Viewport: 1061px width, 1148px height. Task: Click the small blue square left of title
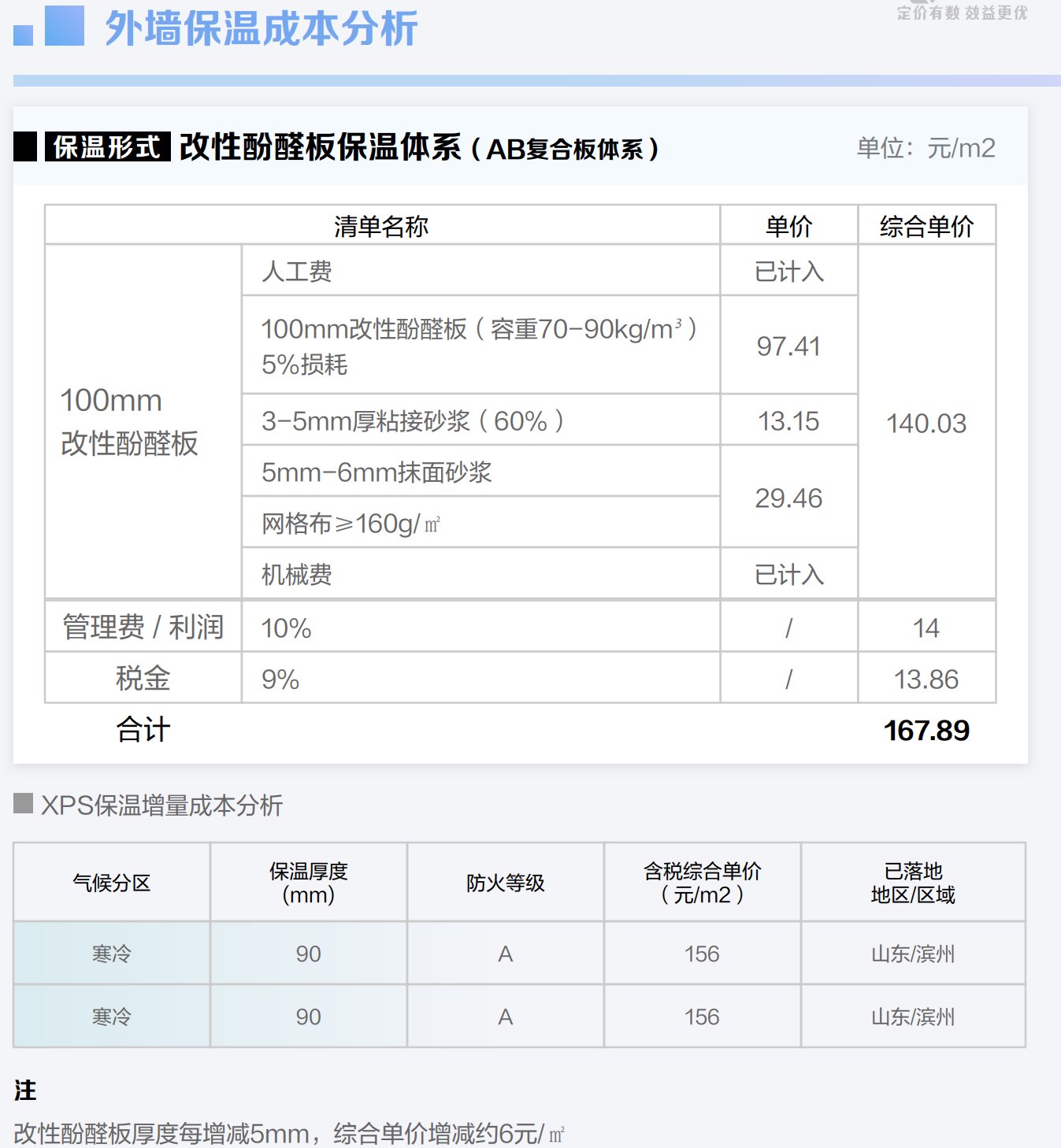click(23, 35)
